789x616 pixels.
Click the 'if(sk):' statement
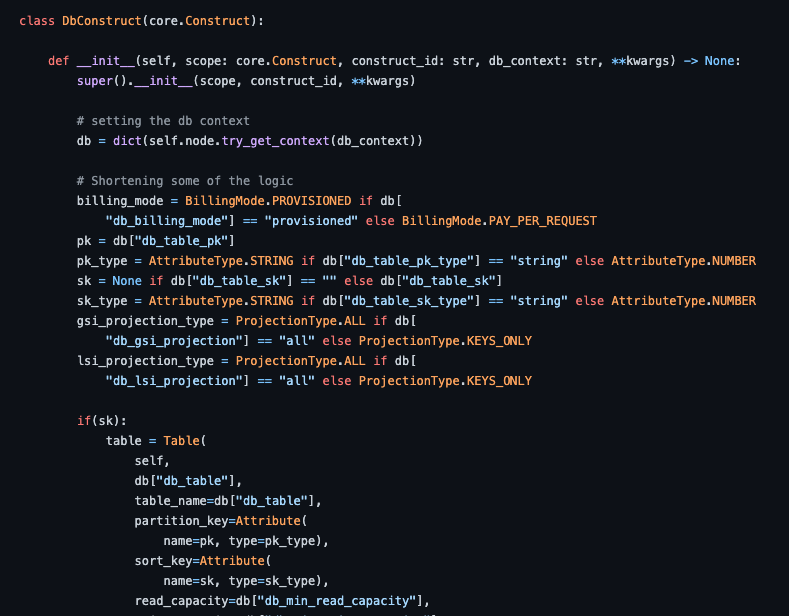[x=102, y=421]
